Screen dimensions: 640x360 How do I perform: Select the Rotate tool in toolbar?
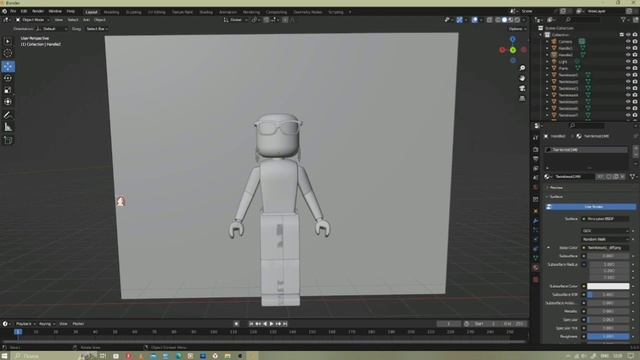point(8,78)
